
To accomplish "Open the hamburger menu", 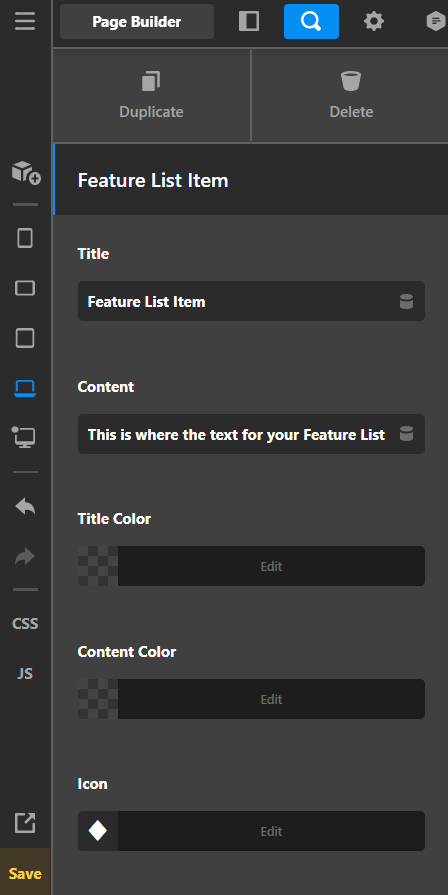I will pyautogui.click(x=25, y=22).
